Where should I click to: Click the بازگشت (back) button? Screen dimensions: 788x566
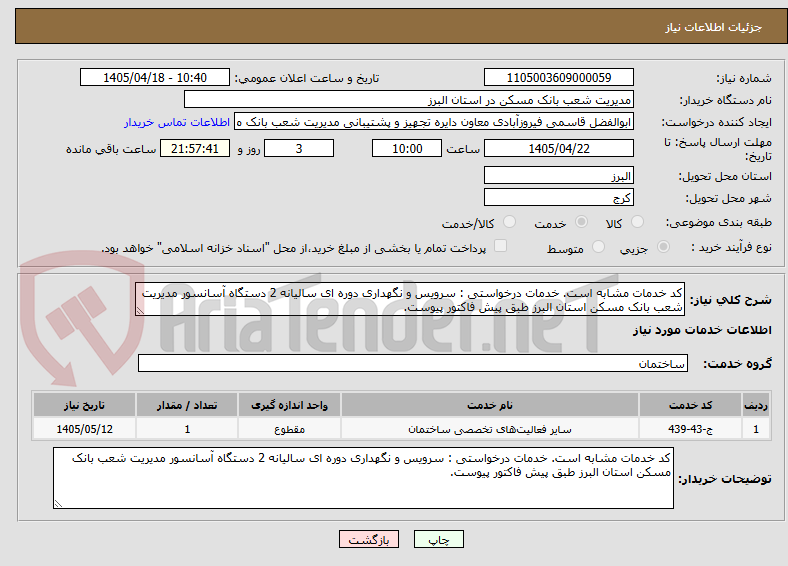pos(368,539)
